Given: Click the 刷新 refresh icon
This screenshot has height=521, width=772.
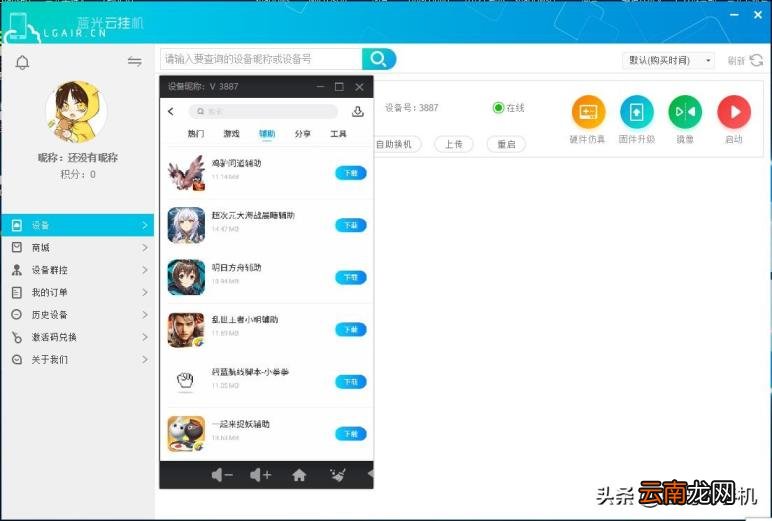Looking at the screenshot, I should (756, 61).
